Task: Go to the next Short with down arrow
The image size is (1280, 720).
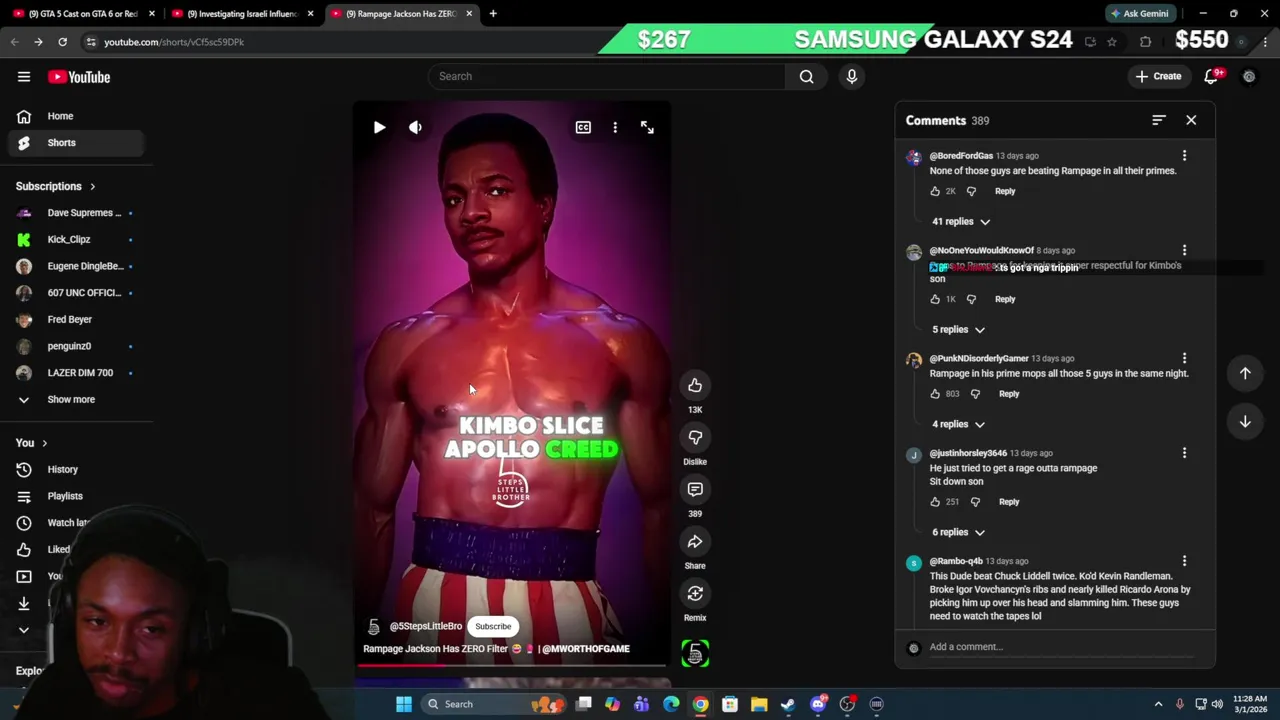Action: (1245, 421)
